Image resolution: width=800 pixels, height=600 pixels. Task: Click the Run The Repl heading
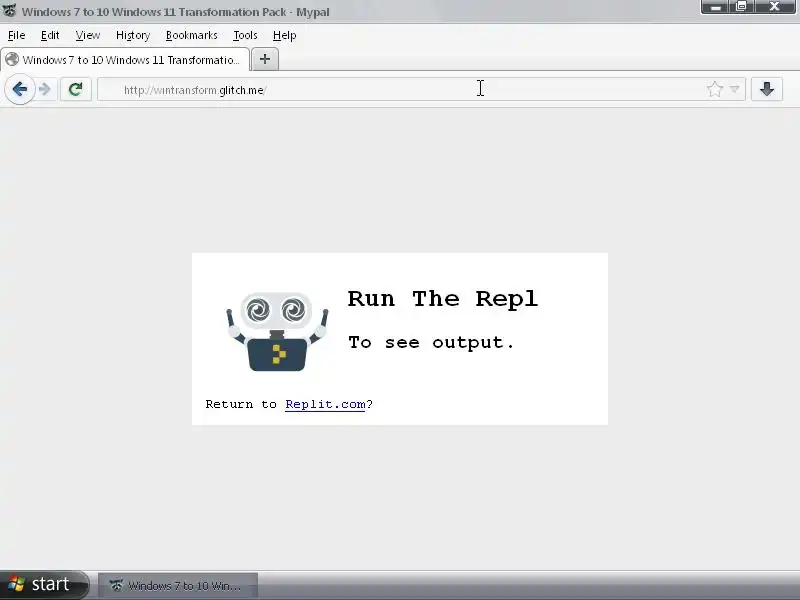442,298
